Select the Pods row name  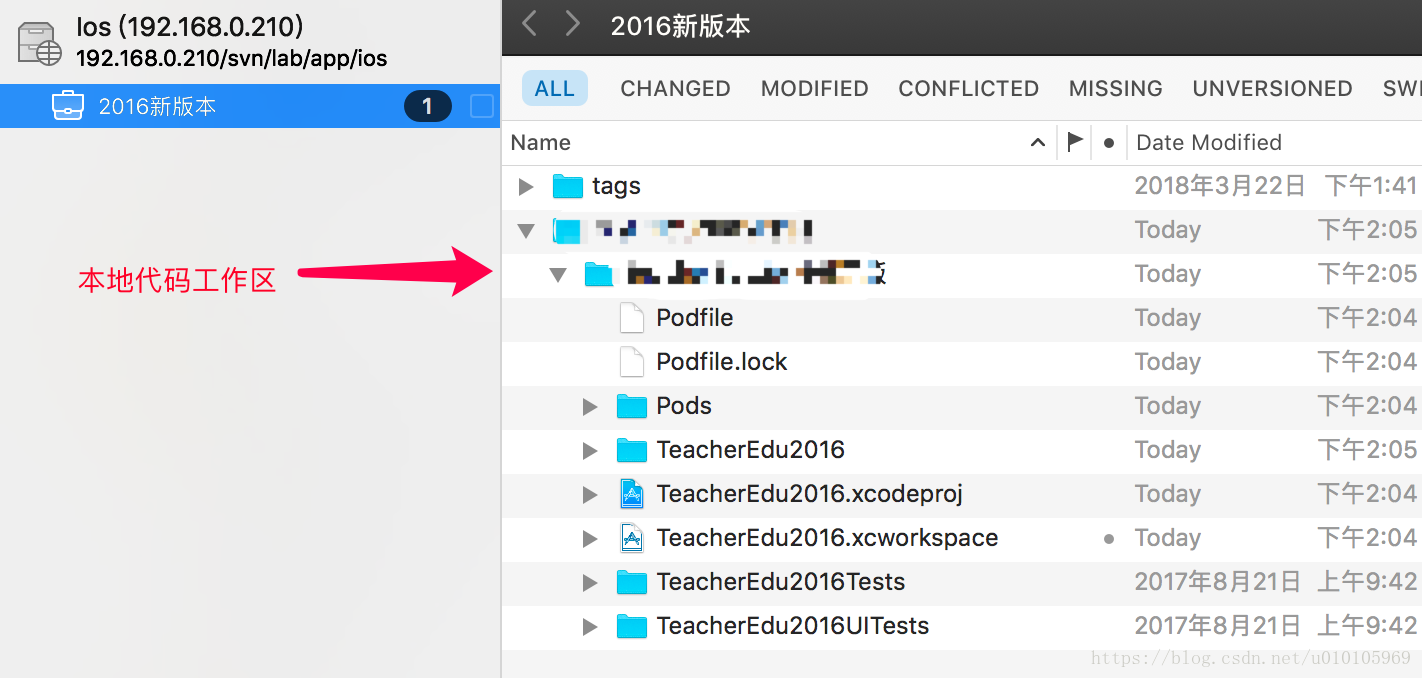pyautogui.click(x=684, y=406)
